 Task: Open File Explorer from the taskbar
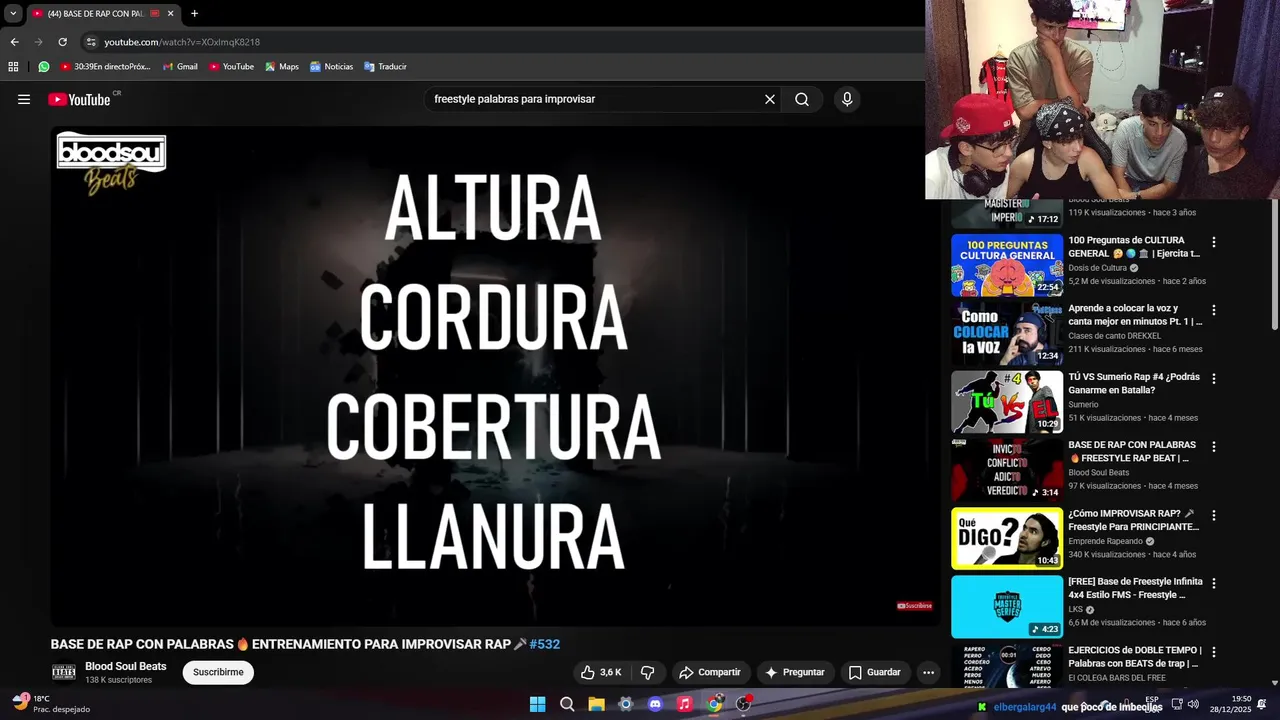click(596, 704)
